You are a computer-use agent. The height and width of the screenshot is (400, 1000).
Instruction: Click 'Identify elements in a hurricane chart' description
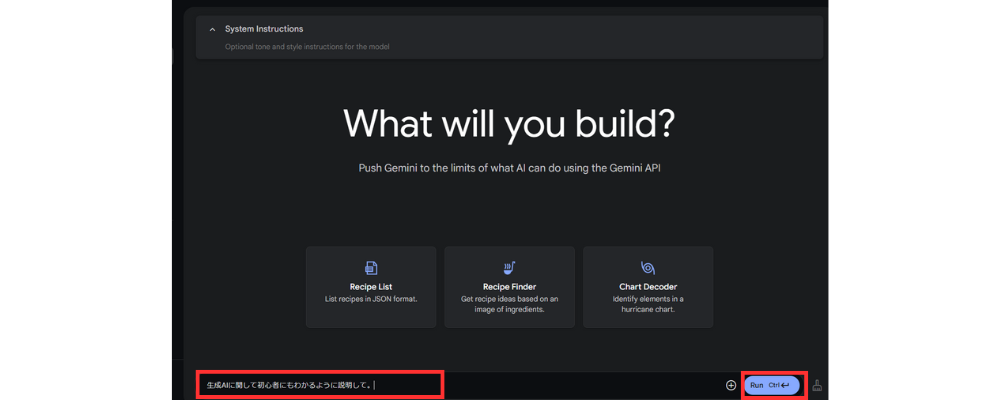(648, 304)
